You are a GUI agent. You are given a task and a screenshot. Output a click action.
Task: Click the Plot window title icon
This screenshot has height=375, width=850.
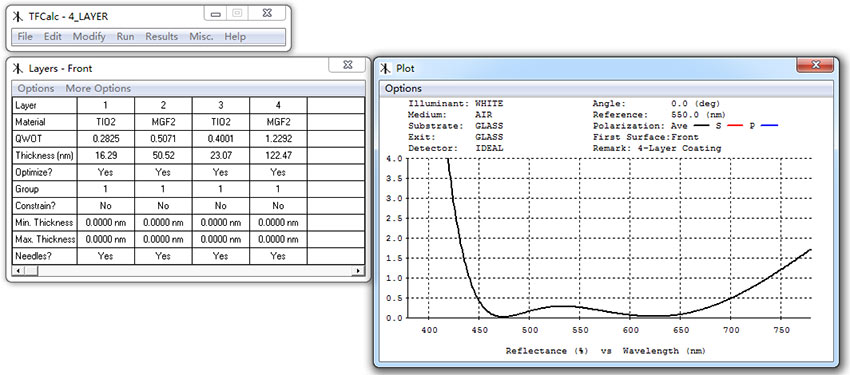385,68
